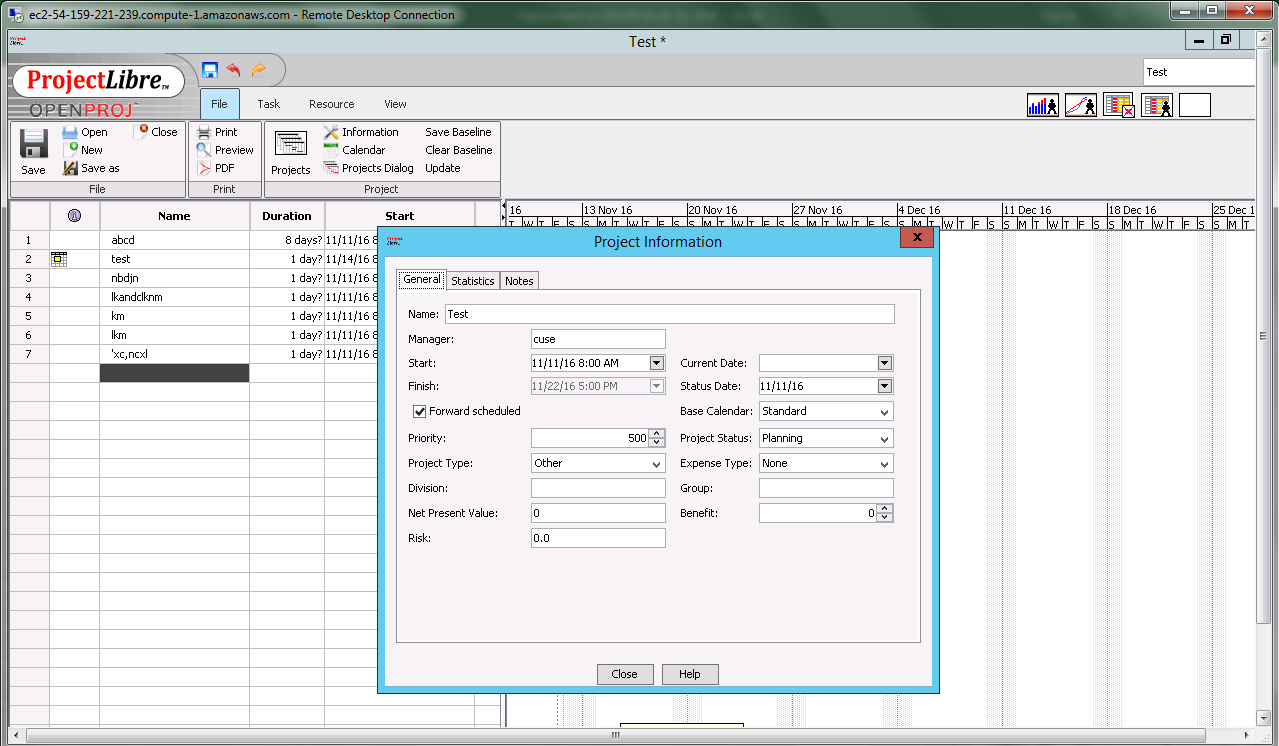1279x746 pixels.
Task: Click the Close button in the dialog
Action: 624,674
